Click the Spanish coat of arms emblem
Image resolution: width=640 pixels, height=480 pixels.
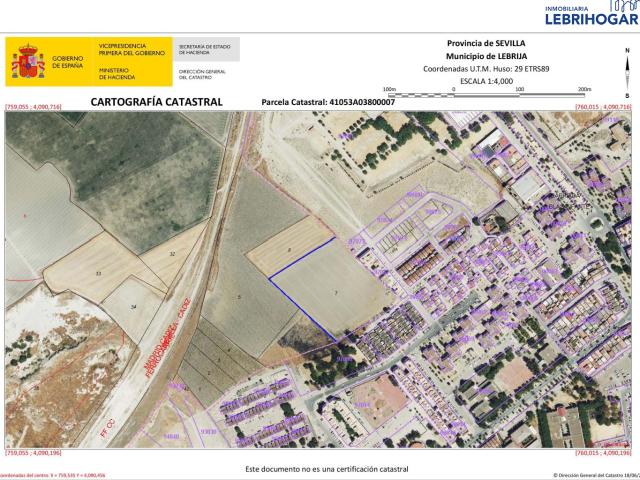point(25,62)
